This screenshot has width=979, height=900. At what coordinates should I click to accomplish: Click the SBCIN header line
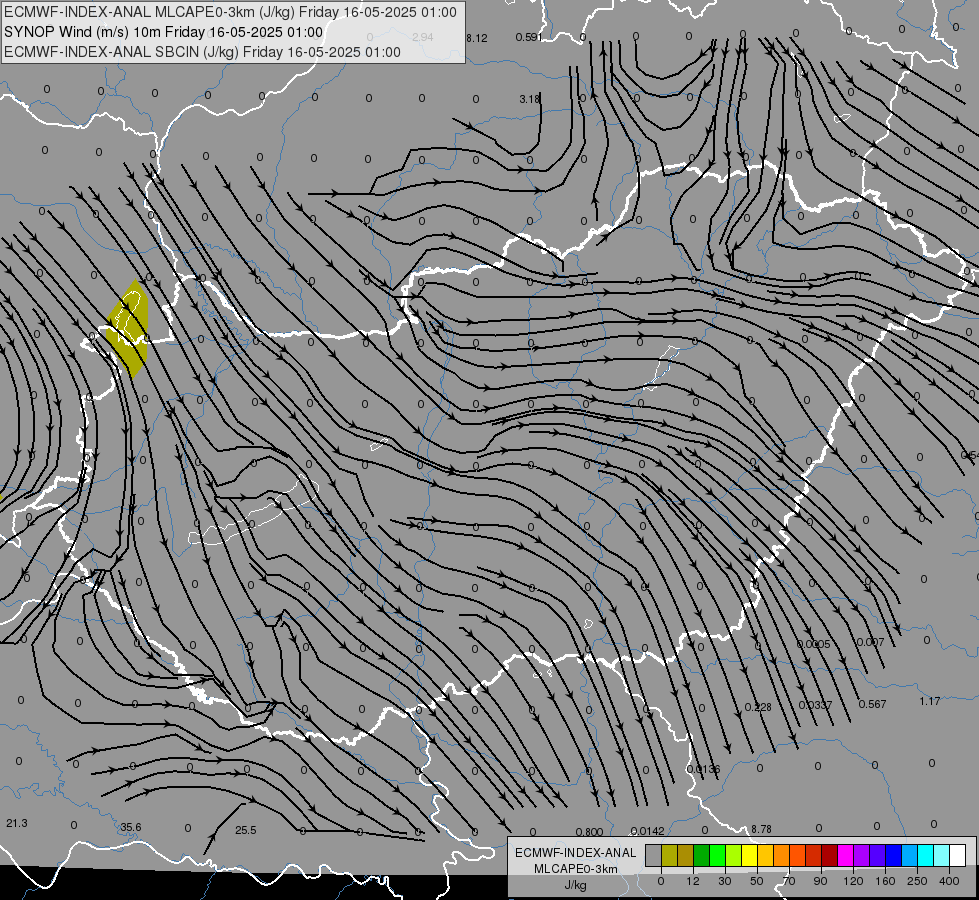[202, 52]
